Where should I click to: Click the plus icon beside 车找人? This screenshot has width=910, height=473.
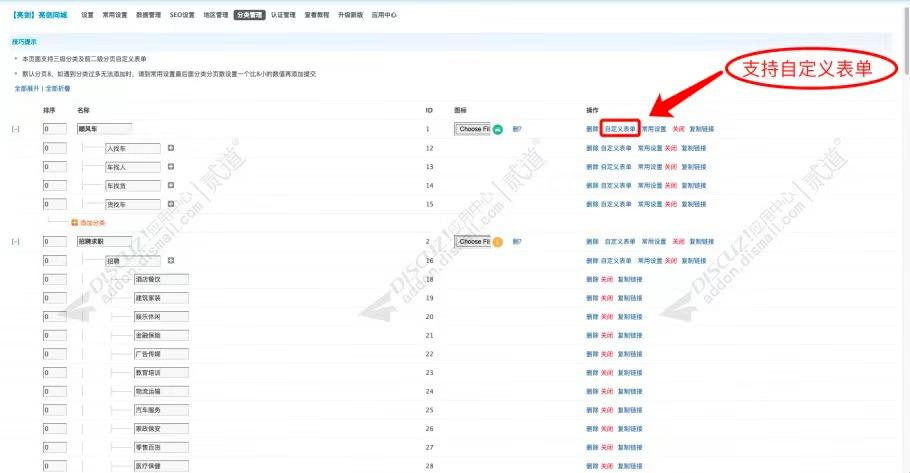tap(171, 167)
